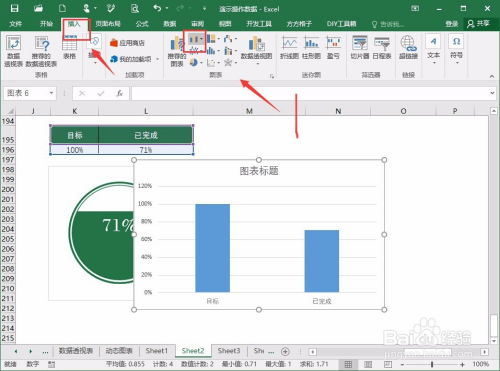500x371 pixels.
Task: Open the Customize Quick Access Toolbar dropdown
Action: point(204,8)
